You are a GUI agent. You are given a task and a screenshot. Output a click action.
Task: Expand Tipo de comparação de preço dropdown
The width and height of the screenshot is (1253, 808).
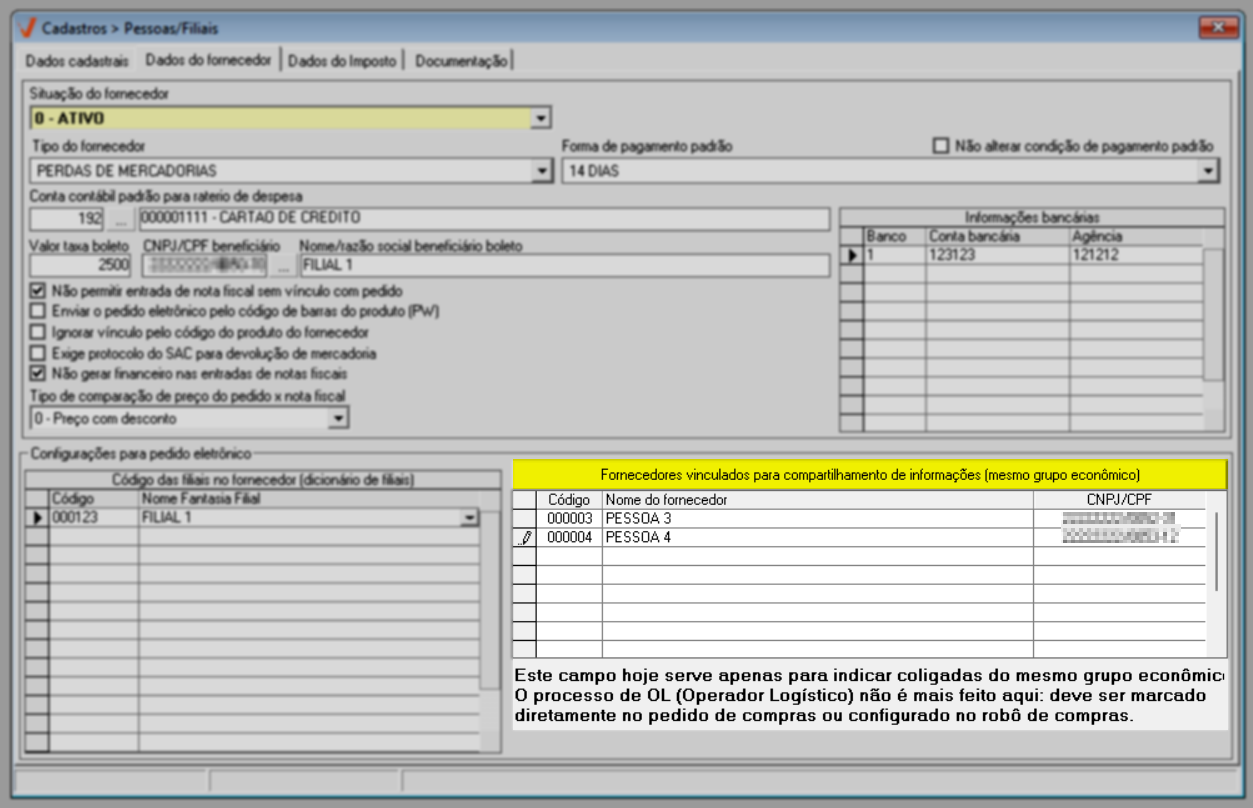click(x=339, y=418)
